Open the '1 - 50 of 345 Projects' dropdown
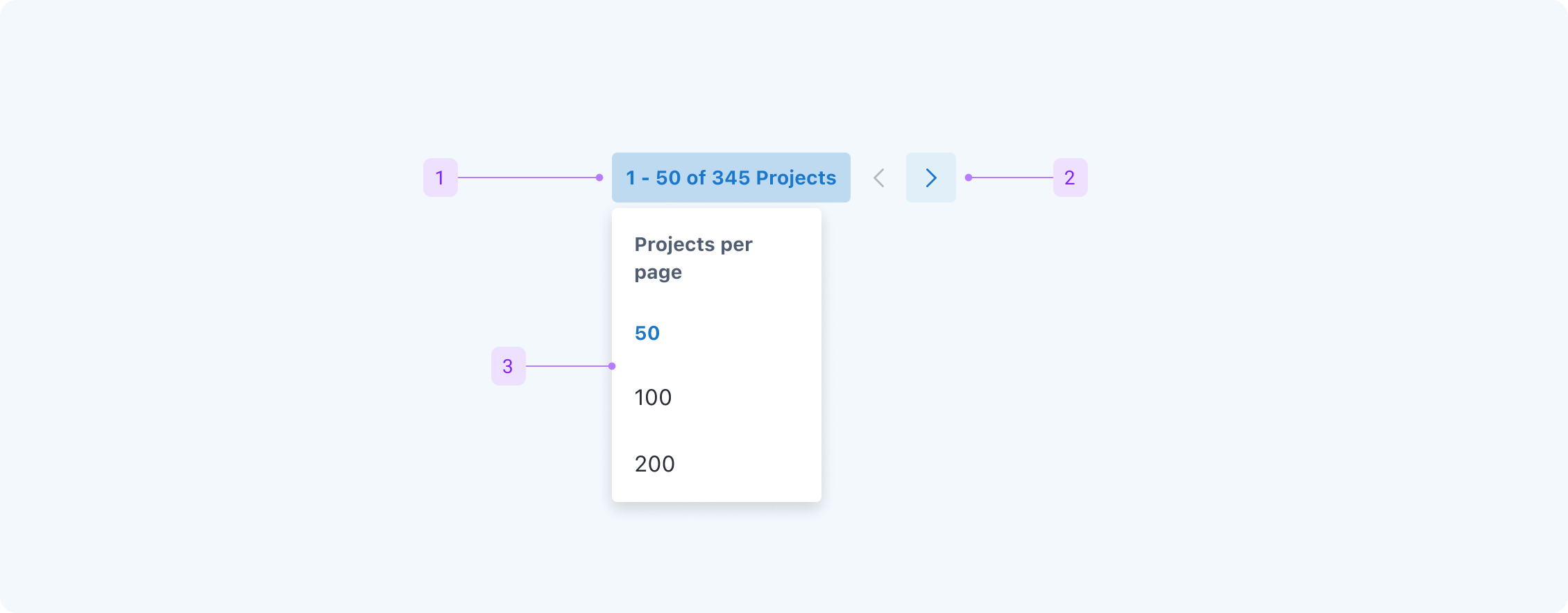1568x613 pixels. point(731,178)
